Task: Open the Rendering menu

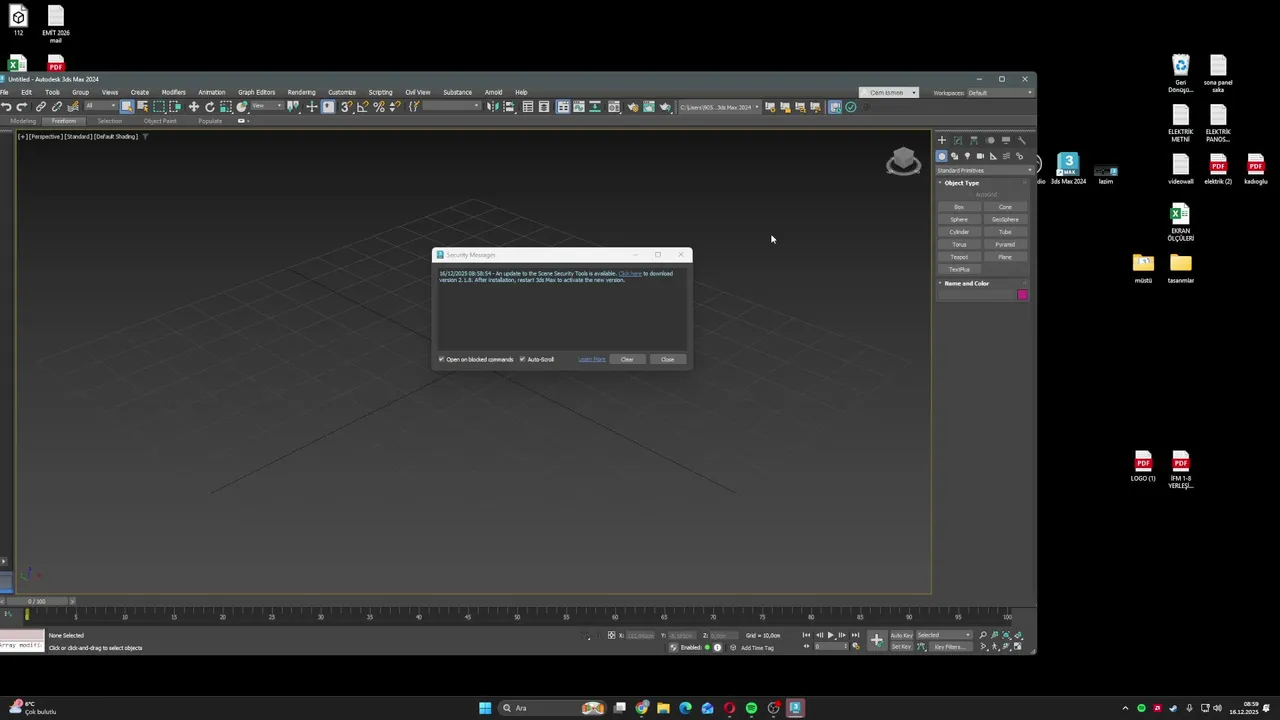Action: pyautogui.click(x=301, y=92)
